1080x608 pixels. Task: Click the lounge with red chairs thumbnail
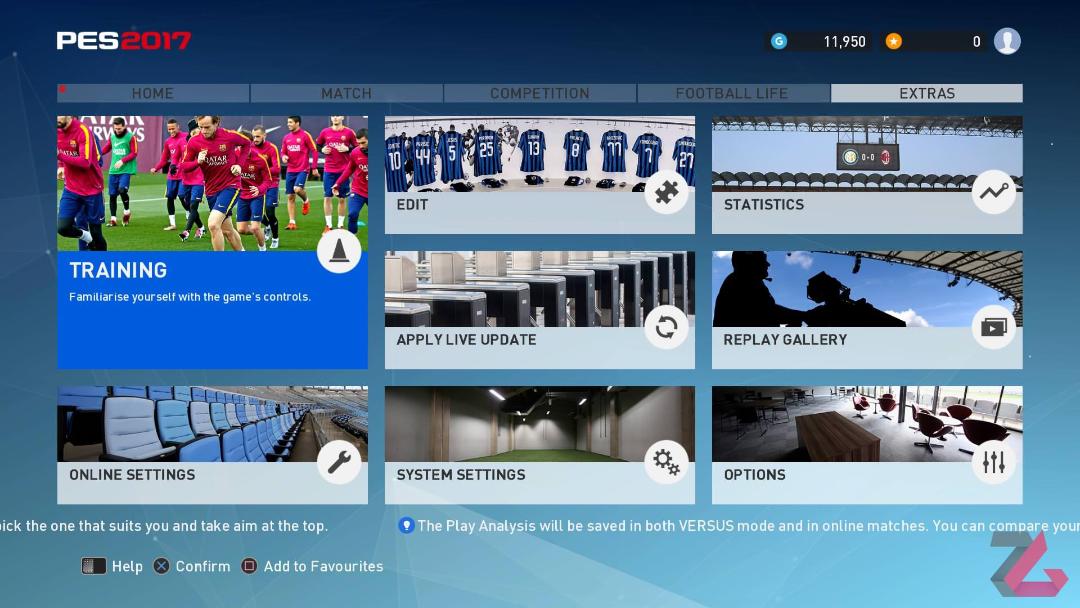tap(867, 423)
